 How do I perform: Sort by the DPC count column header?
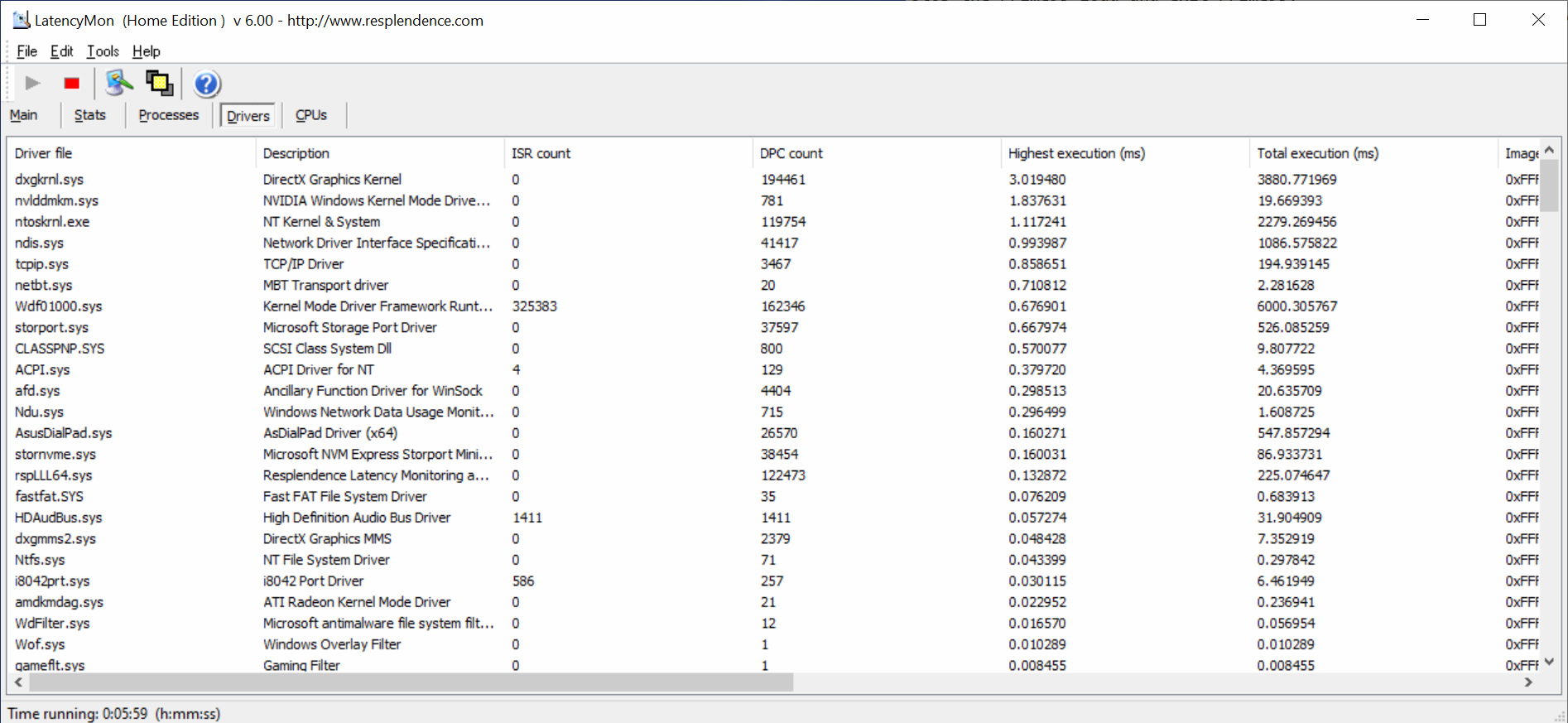[791, 153]
